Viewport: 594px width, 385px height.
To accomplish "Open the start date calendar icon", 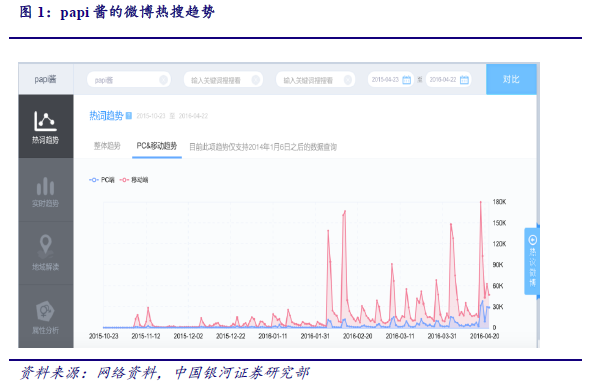I will [406, 80].
